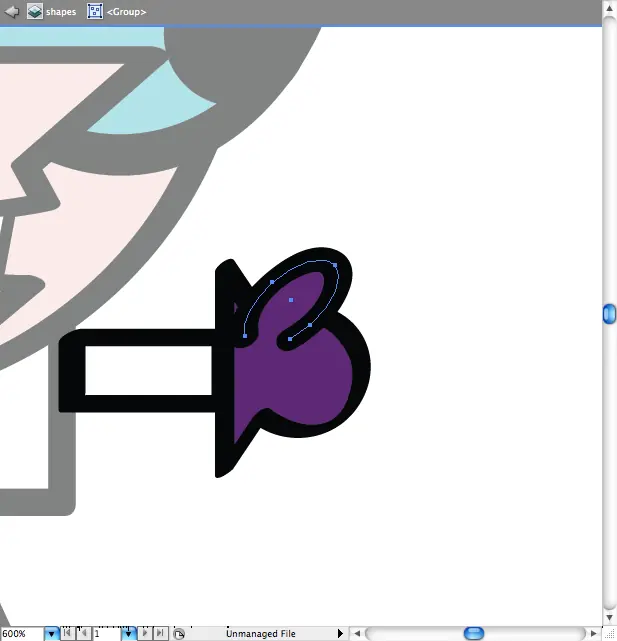This screenshot has height=641, width=617.
Task: Go to previous artboard button
Action: [x=84, y=633]
